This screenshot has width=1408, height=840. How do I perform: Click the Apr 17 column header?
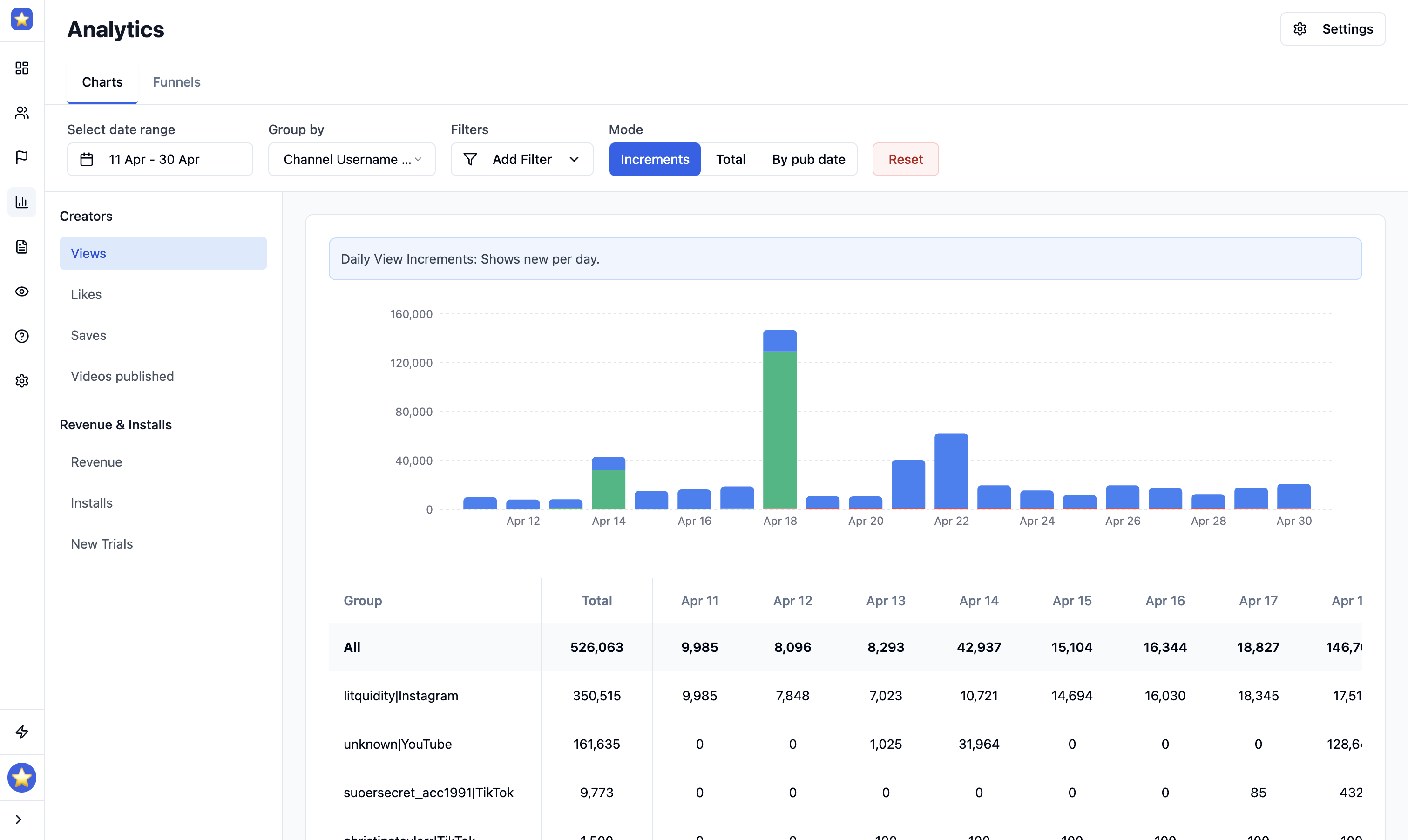(1258, 601)
